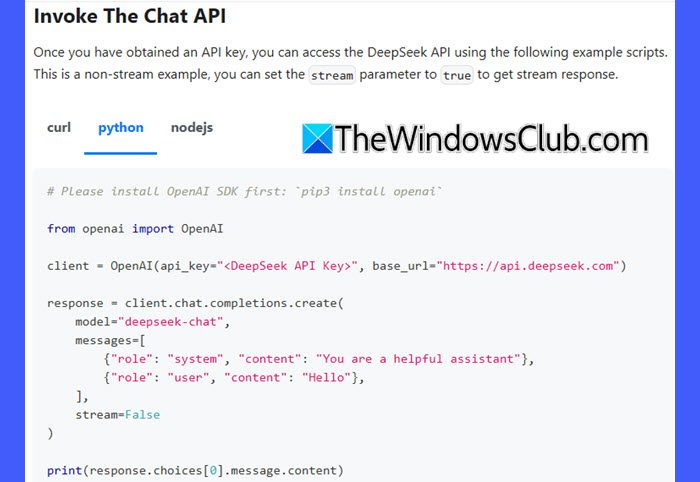Click 'You are a helpful assistant' string
The image size is (700, 482).
pyautogui.click(x=418, y=359)
